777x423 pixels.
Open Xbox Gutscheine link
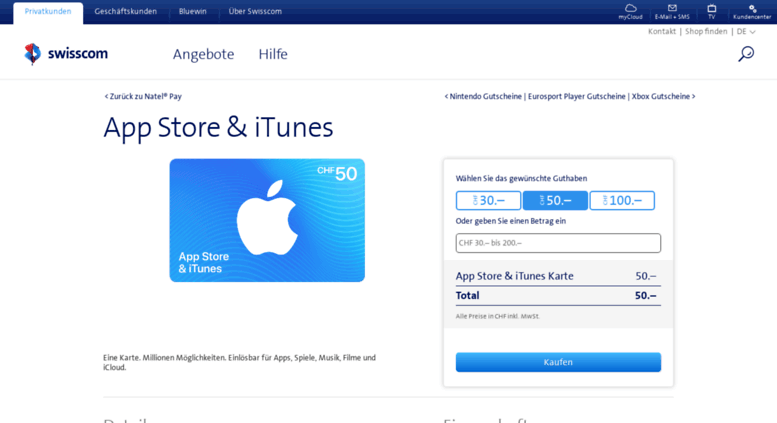(x=662, y=96)
